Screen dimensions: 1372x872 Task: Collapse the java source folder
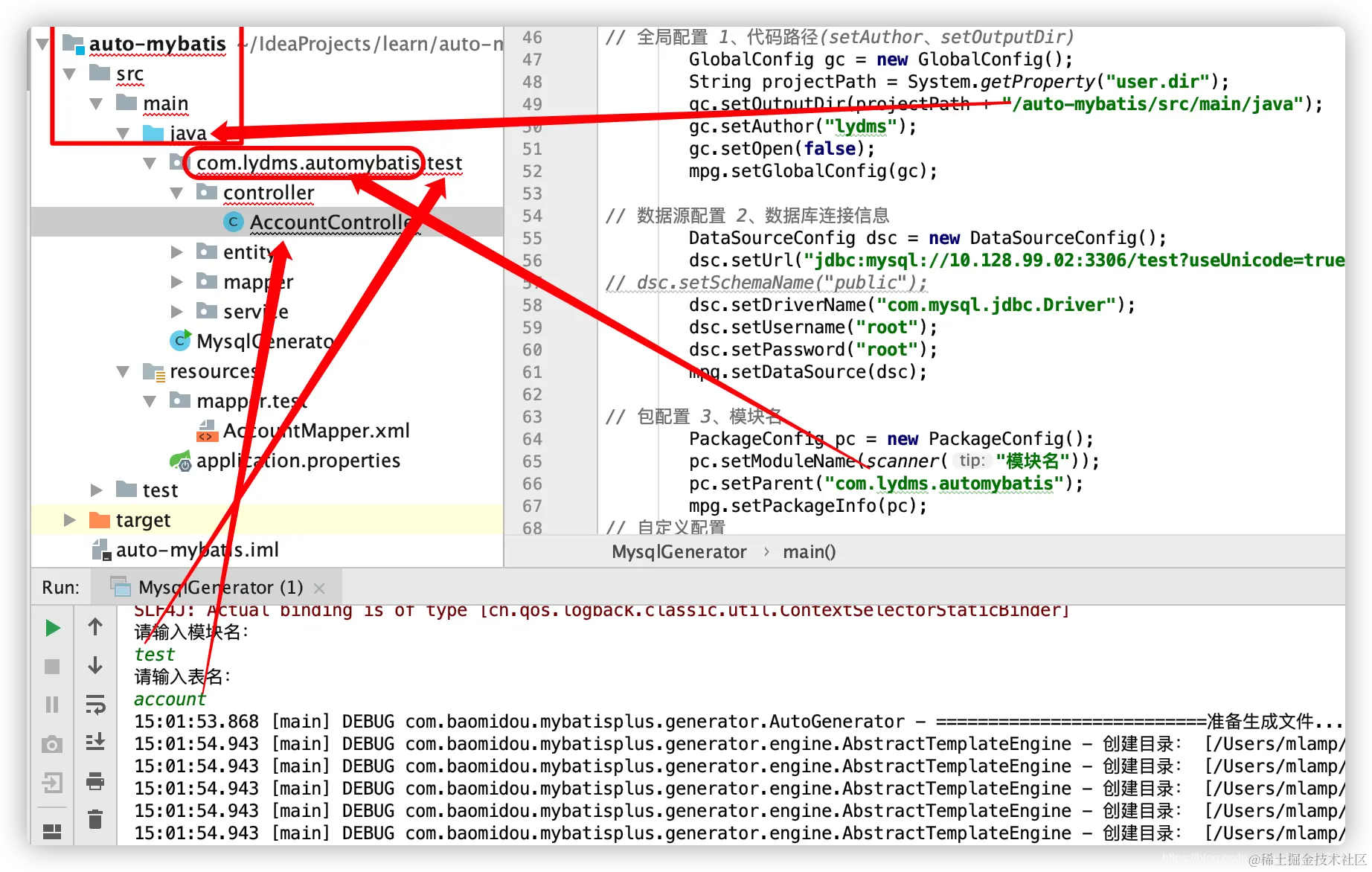point(123,133)
